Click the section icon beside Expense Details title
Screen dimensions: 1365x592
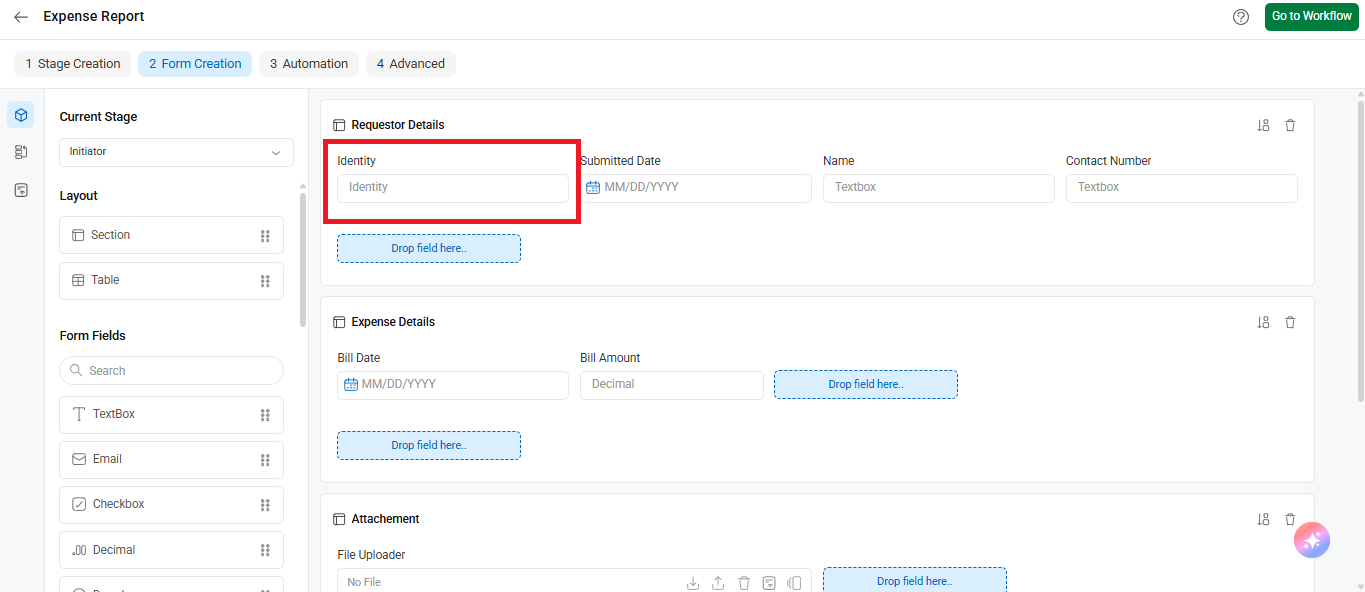(339, 322)
